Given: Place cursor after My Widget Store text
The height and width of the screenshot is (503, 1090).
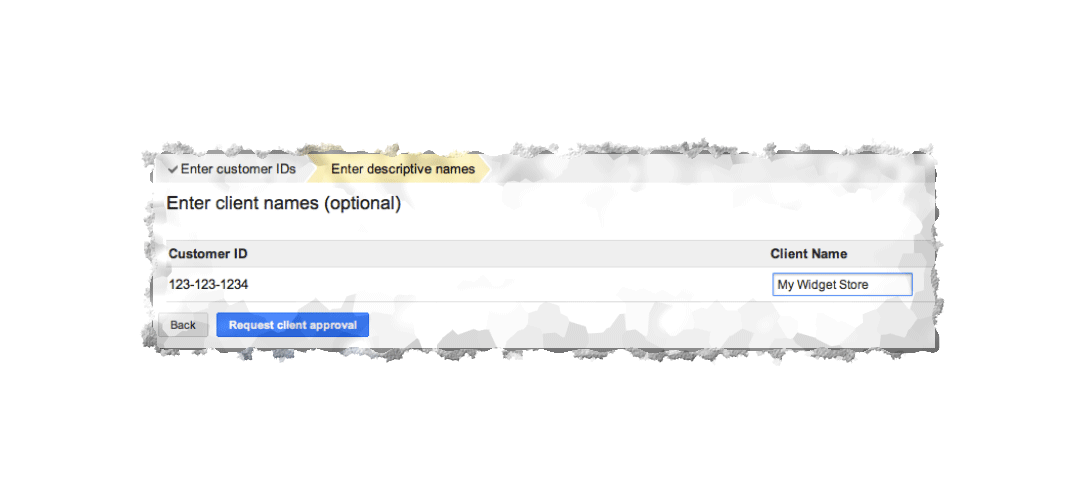Looking at the screenshot, I should (870, 285).
